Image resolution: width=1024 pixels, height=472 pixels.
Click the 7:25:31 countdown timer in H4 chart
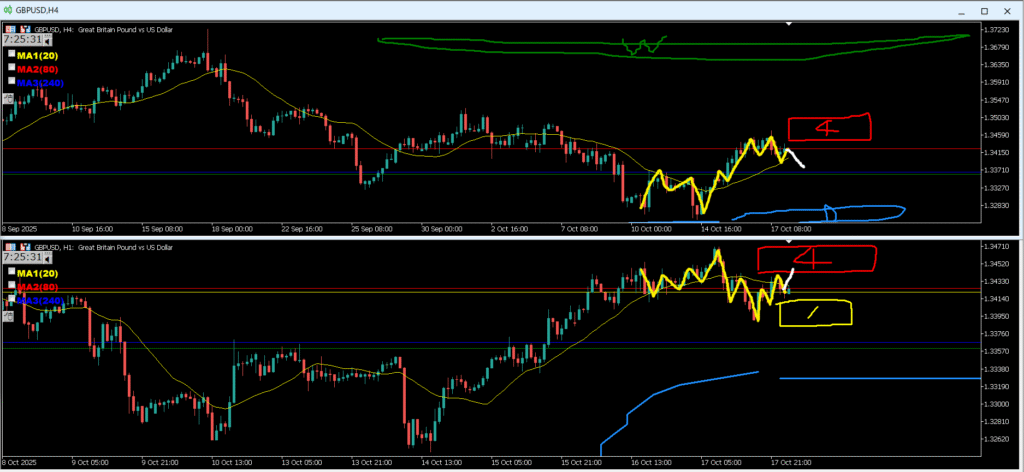pyautogui.click(x=24, y=40)
